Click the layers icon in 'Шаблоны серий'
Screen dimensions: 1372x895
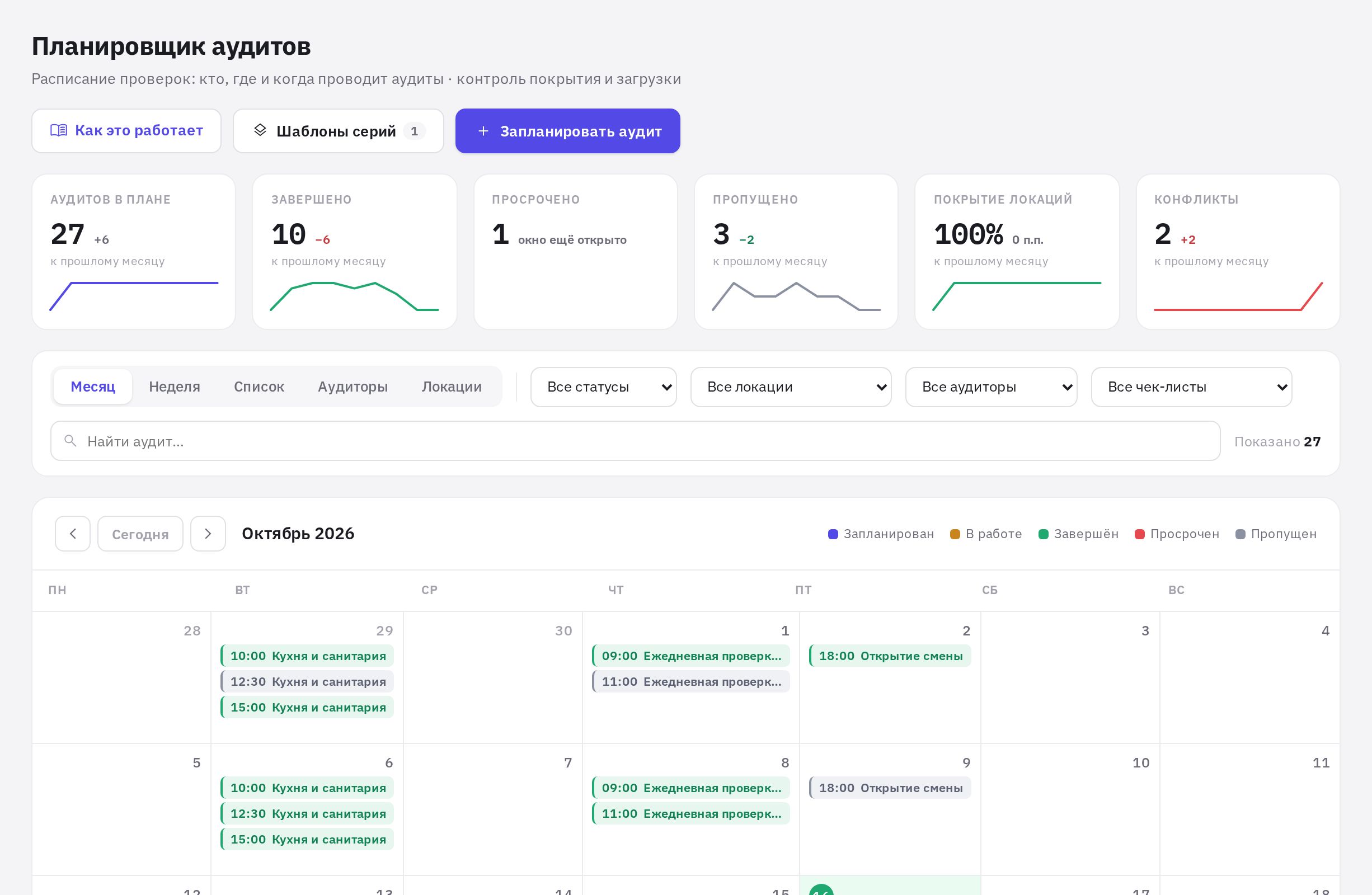click(x=260, y=130)
